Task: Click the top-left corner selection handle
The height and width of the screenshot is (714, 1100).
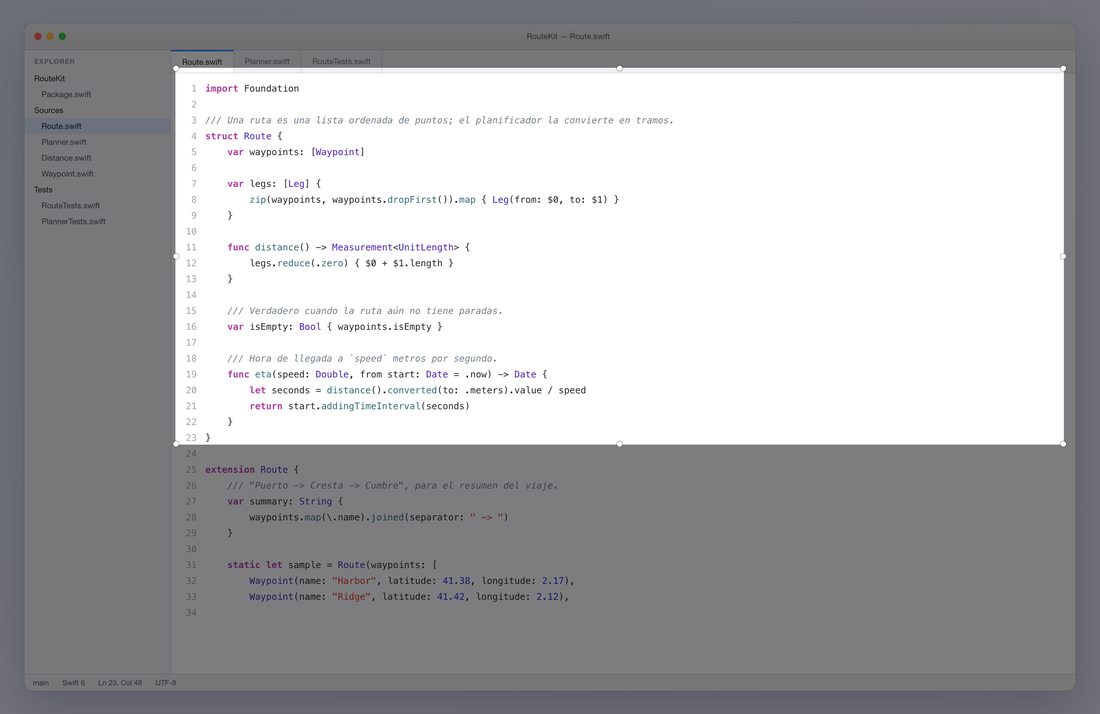Action: (x=175, y=68)
